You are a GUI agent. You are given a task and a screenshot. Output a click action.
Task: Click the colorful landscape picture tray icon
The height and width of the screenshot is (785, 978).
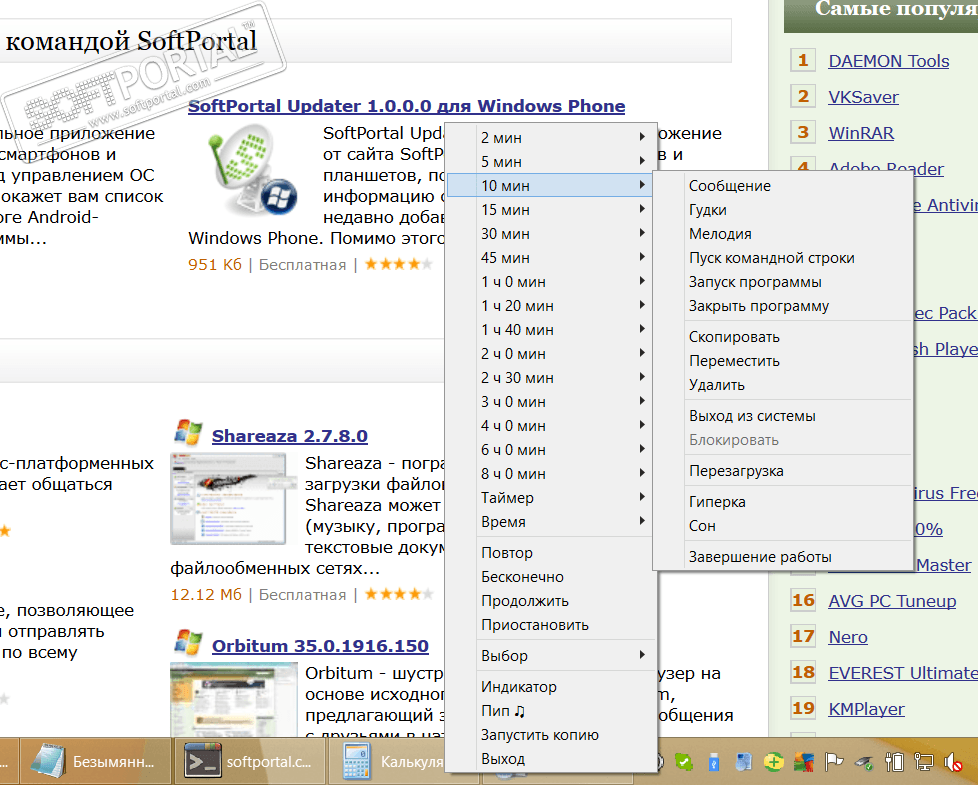804,761
